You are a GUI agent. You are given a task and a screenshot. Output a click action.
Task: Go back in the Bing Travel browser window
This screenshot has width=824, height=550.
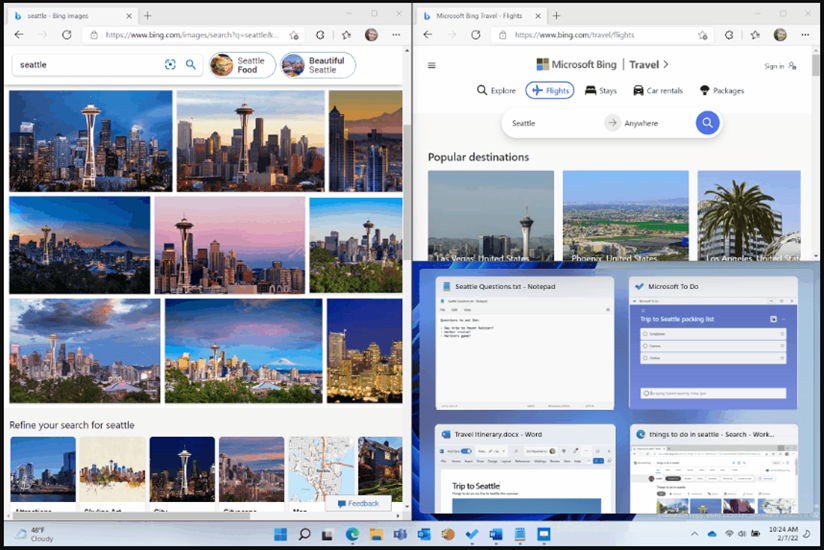[x=428, y=35]
